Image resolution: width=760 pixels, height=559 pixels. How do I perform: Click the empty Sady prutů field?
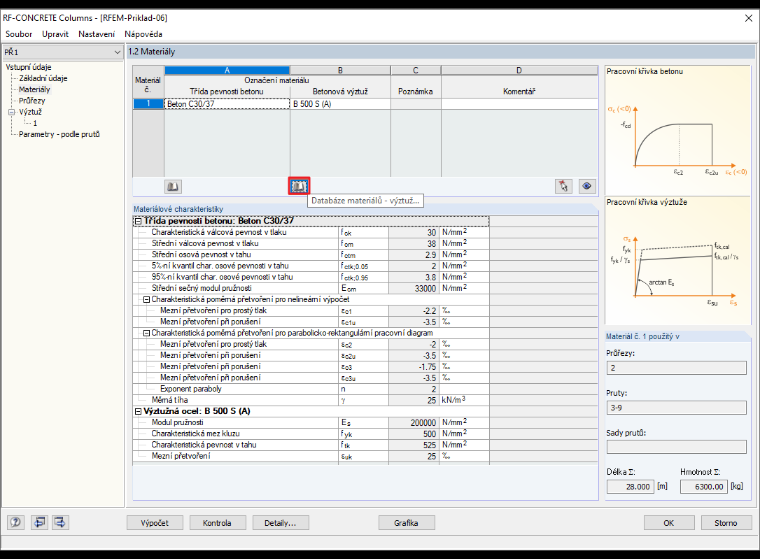click(676, 447)
